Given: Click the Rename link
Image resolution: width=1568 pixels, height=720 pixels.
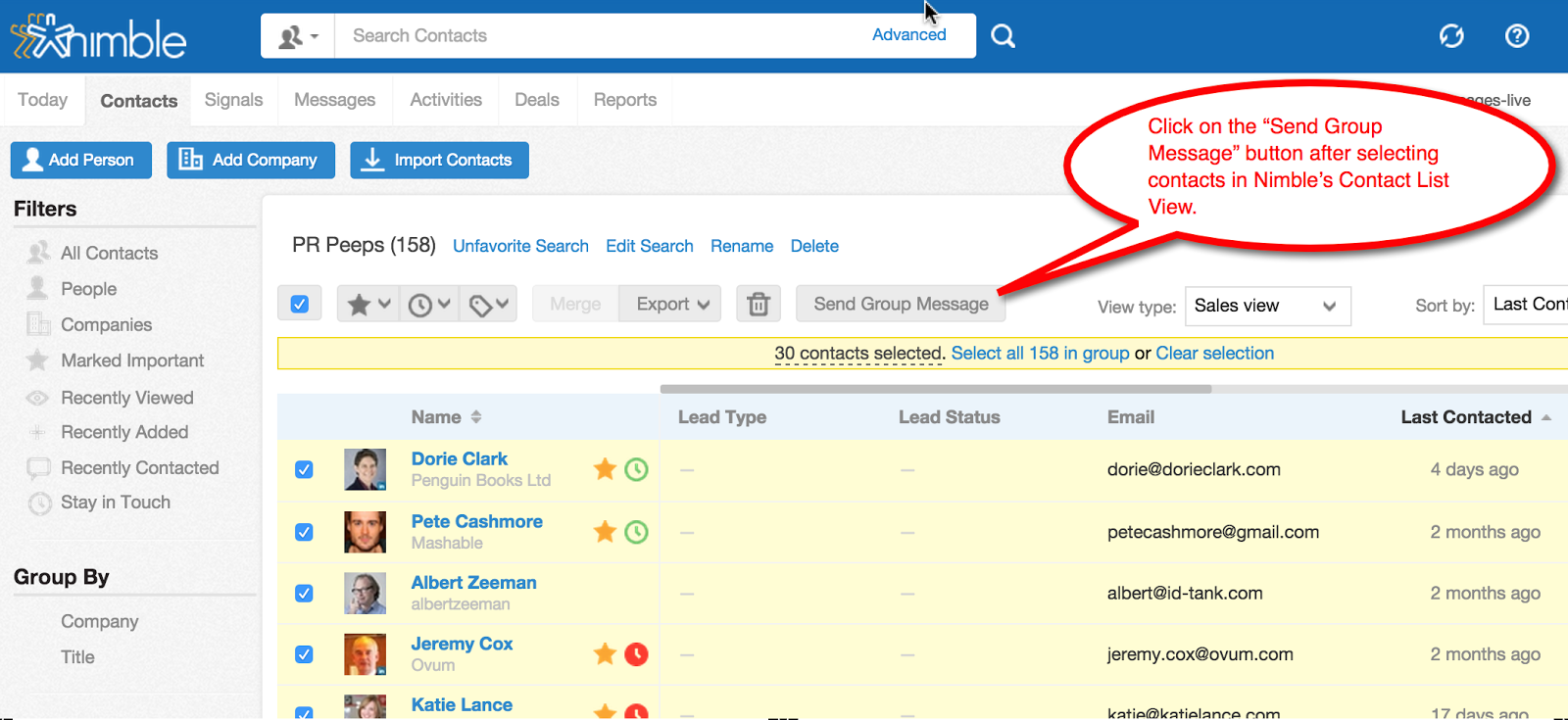Looking at the screenshot, I should pyautogui.click(x=742, y=246).
